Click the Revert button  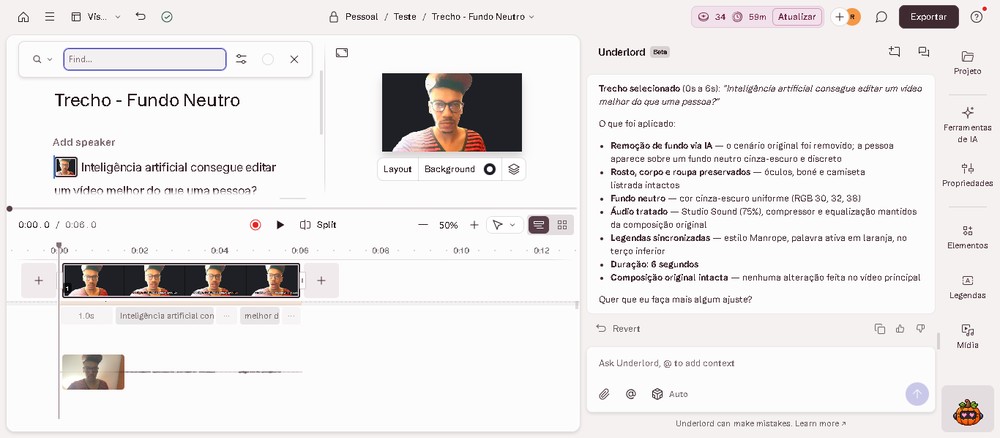(x=618, y=328)
